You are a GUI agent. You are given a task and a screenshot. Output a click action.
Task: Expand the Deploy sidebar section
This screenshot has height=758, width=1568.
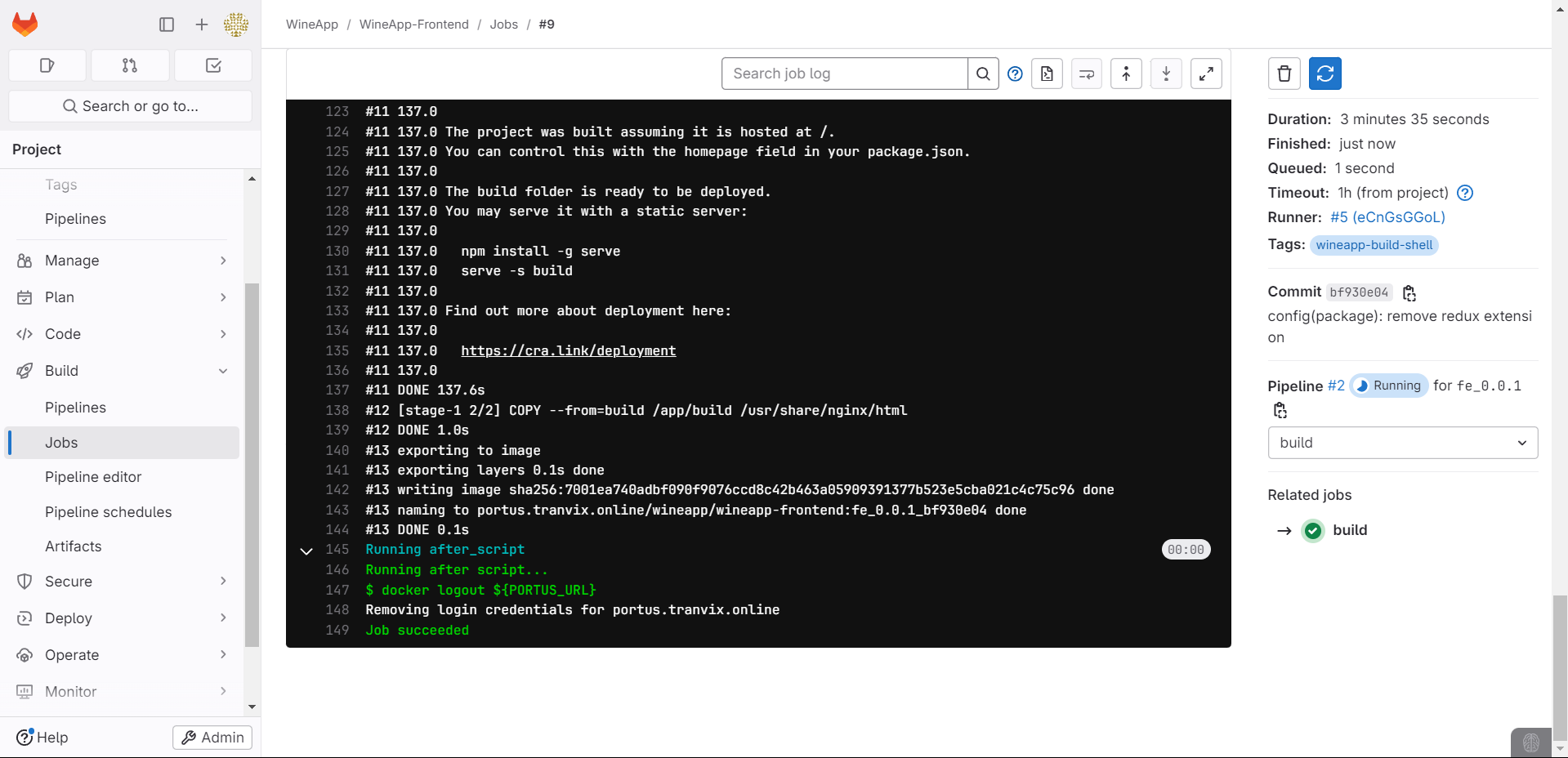coord(223,618)
